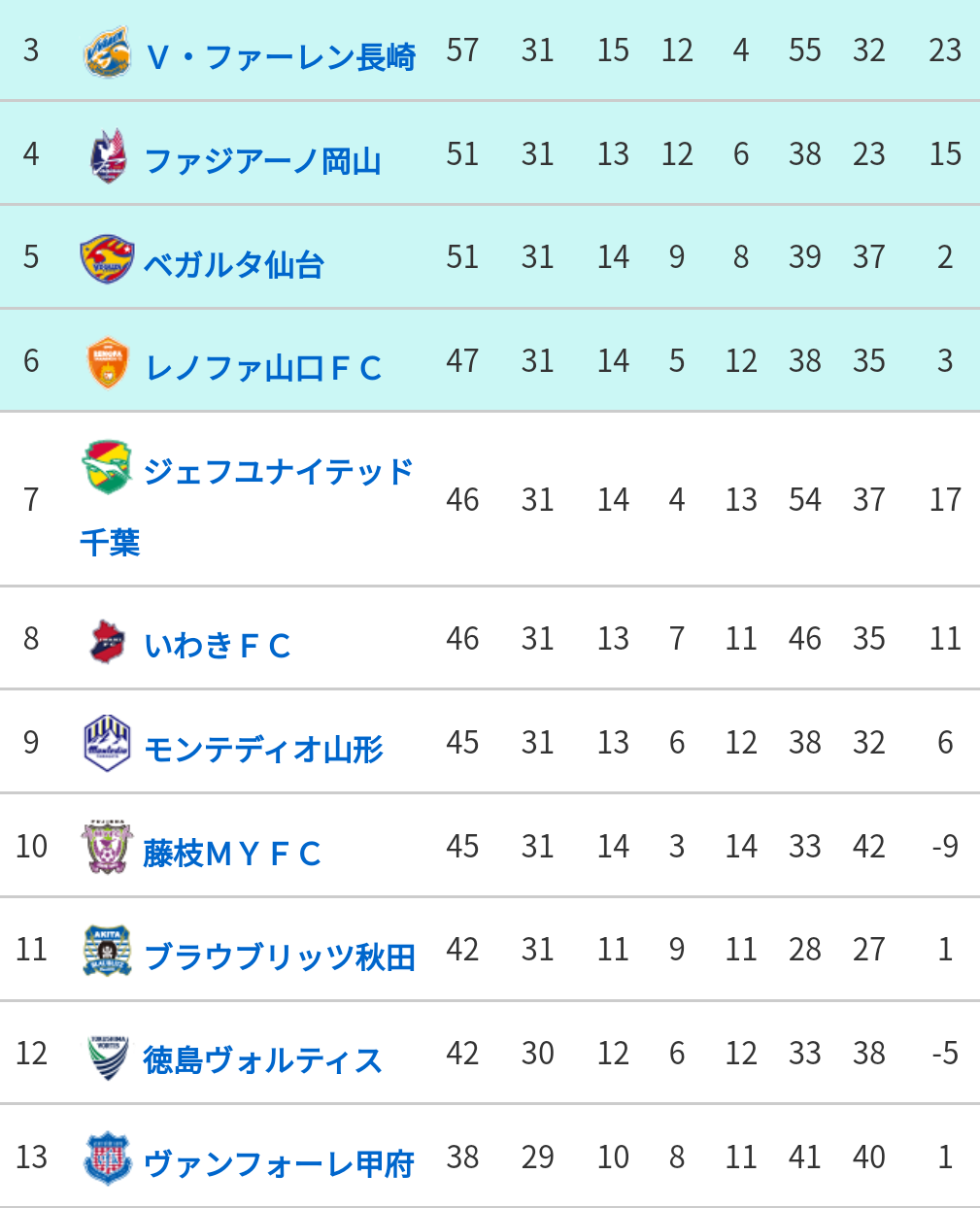Click the ブラウブリッツ秋田 team crest
980x1208 pixels.
pos(107,951)
